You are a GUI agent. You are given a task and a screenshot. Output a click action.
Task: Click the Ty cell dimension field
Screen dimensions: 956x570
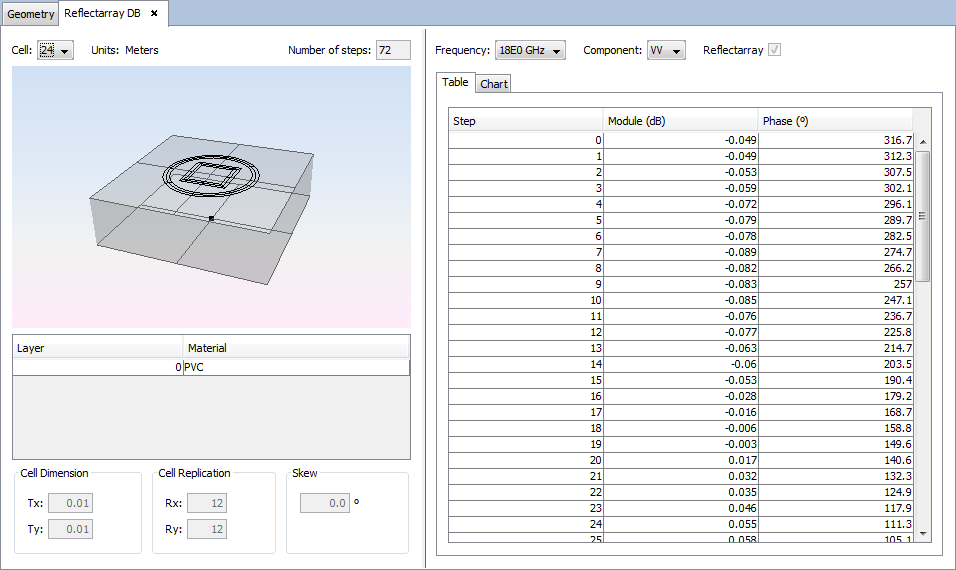tap(70, 528)
